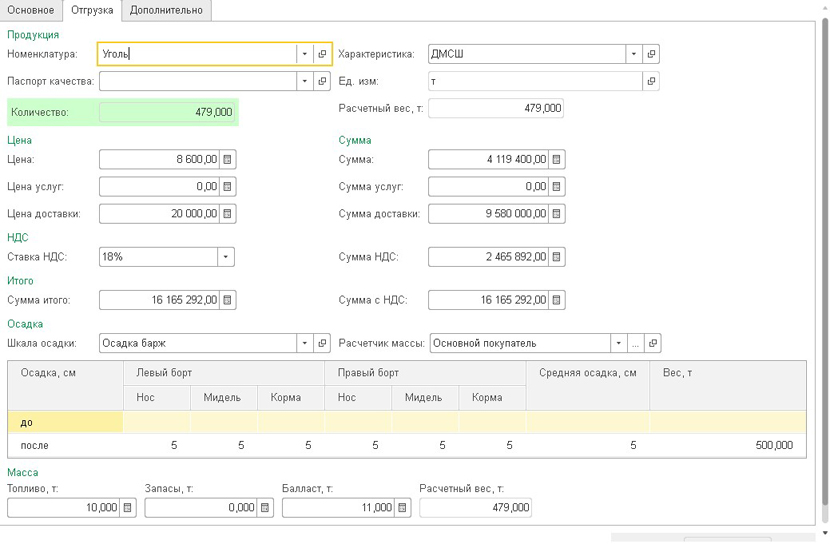The height and width of the screenshot is (548, 830).
Task: Click calculator icon in Балласт field
Action: click(403, 508)
